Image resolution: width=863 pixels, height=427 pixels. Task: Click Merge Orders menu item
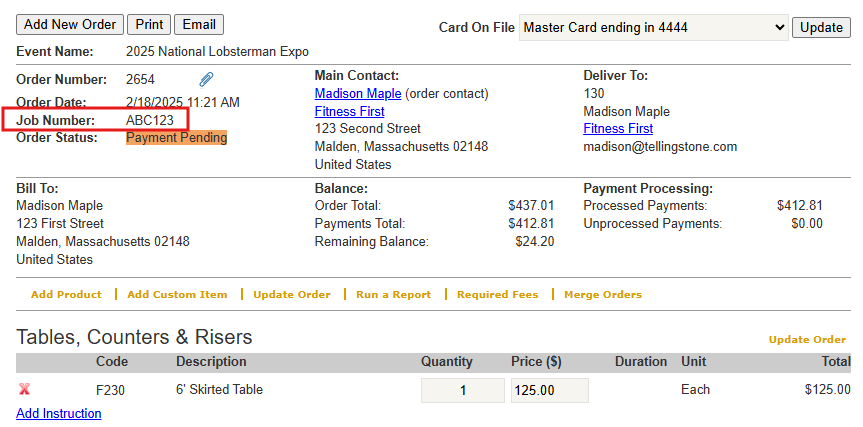click(x=603, y=295)
